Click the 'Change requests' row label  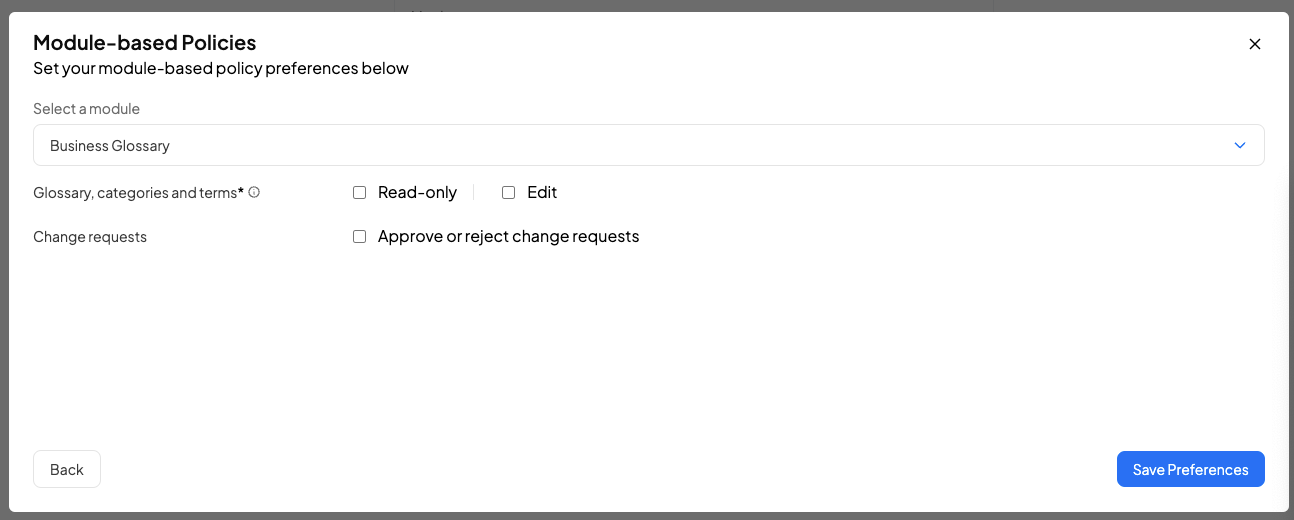(x=90, y=237)
